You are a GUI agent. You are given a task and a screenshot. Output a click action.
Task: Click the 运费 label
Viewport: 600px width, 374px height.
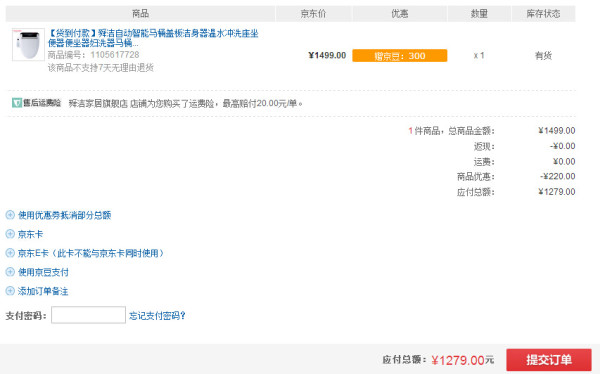click(x=484, y=162)
